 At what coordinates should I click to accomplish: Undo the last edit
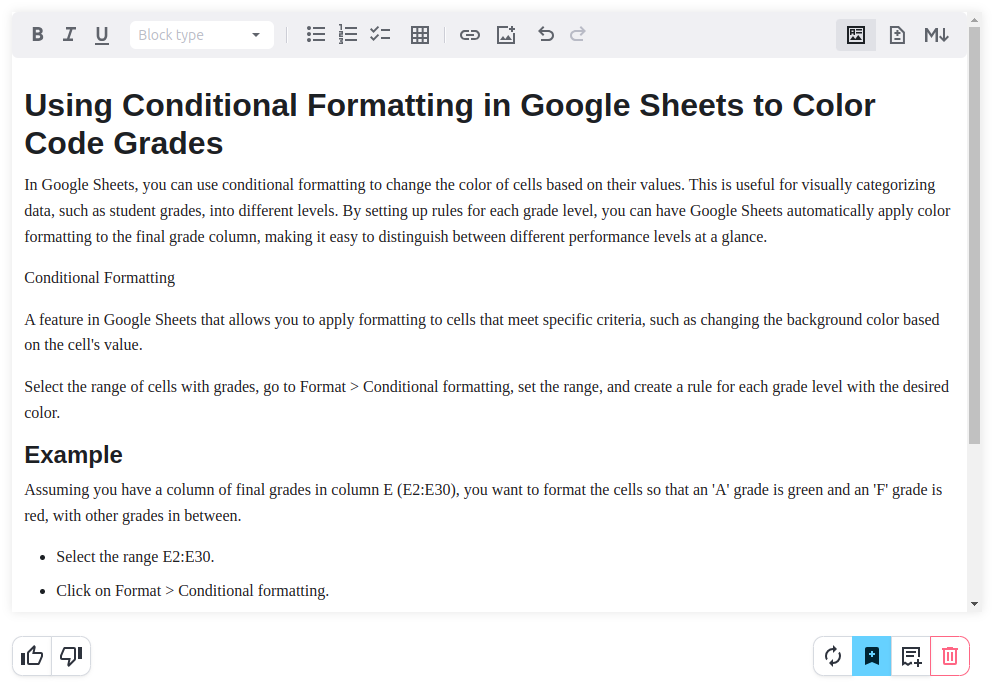pyautogui.click(x=545, y=34)
